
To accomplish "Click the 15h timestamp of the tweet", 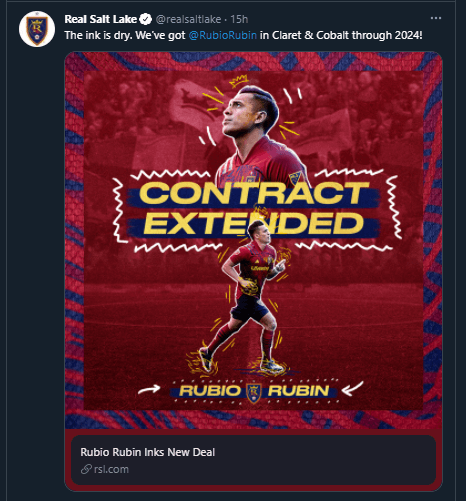I will 239,19.
